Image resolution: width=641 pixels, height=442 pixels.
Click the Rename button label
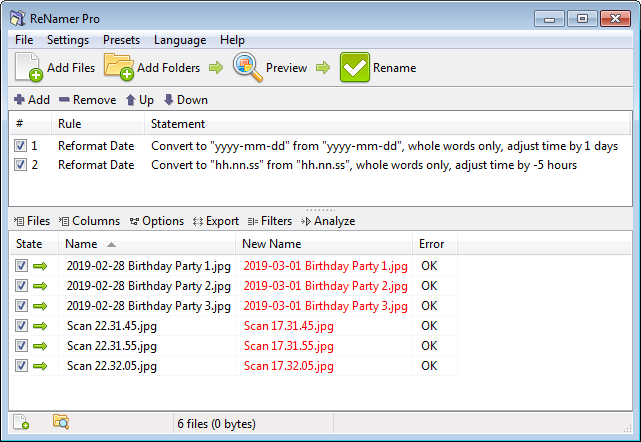[x=394, y=68]
